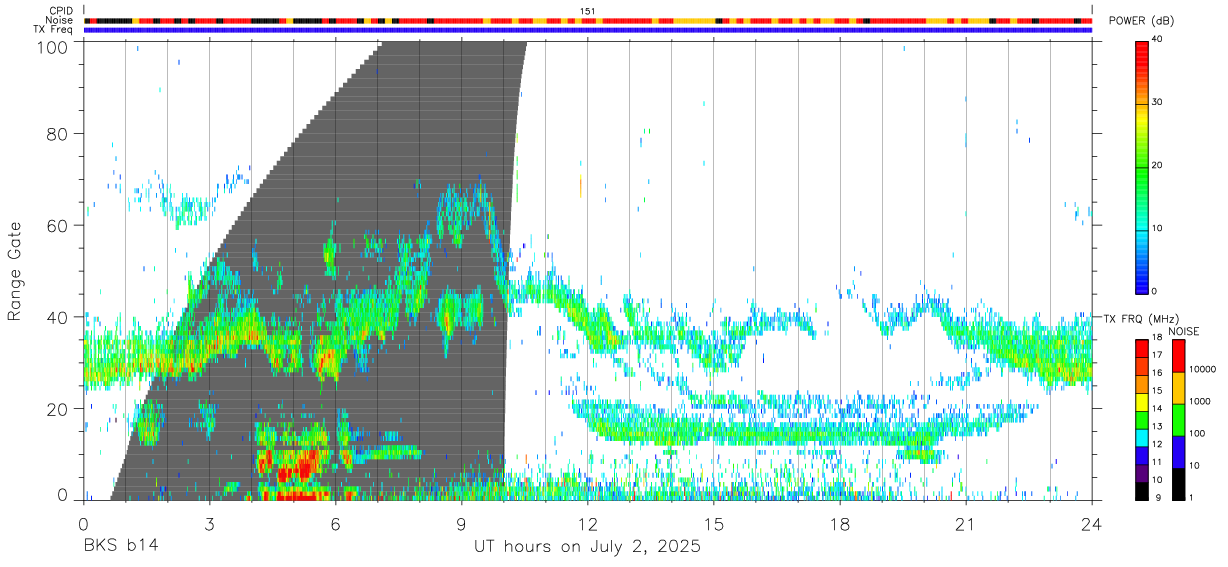Click the 80 tick on the Range Gate axis
Viewport: 1228px width, 567px height.
57,133
